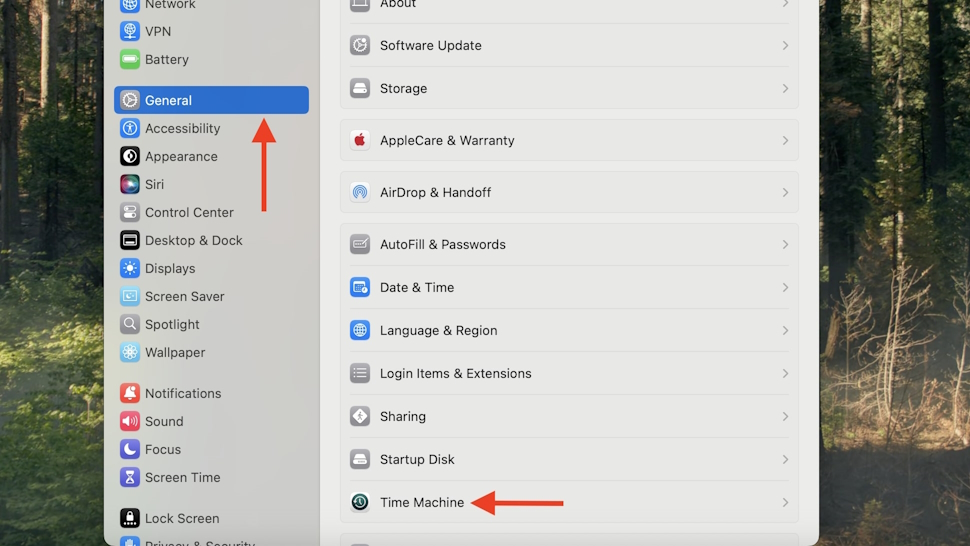Screen dimensions: 970x546
Task: Click the Spotlight magnifier icon
Action: tap(130, 324)
